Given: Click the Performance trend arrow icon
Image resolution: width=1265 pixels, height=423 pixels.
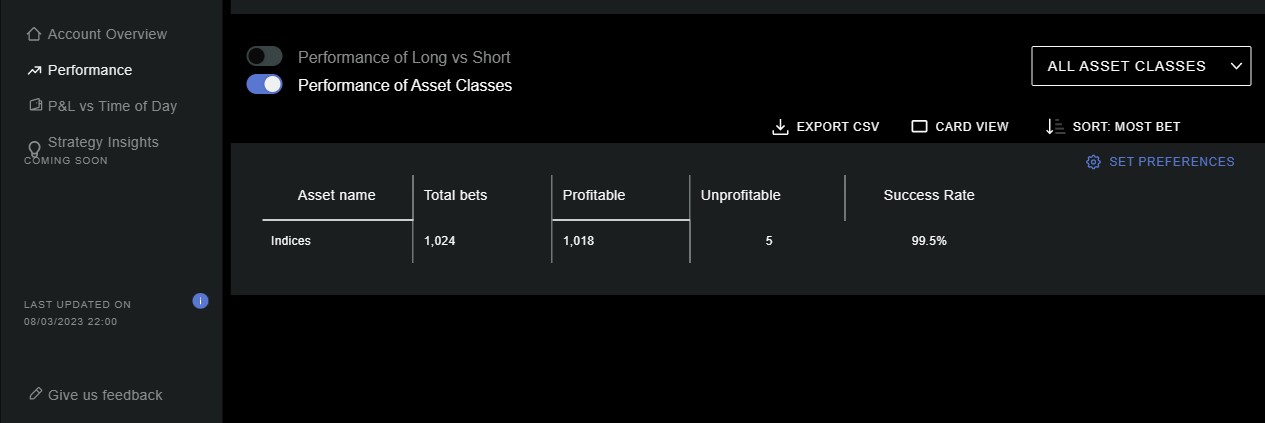Looking at the screenshot, I should coord(34,71).
